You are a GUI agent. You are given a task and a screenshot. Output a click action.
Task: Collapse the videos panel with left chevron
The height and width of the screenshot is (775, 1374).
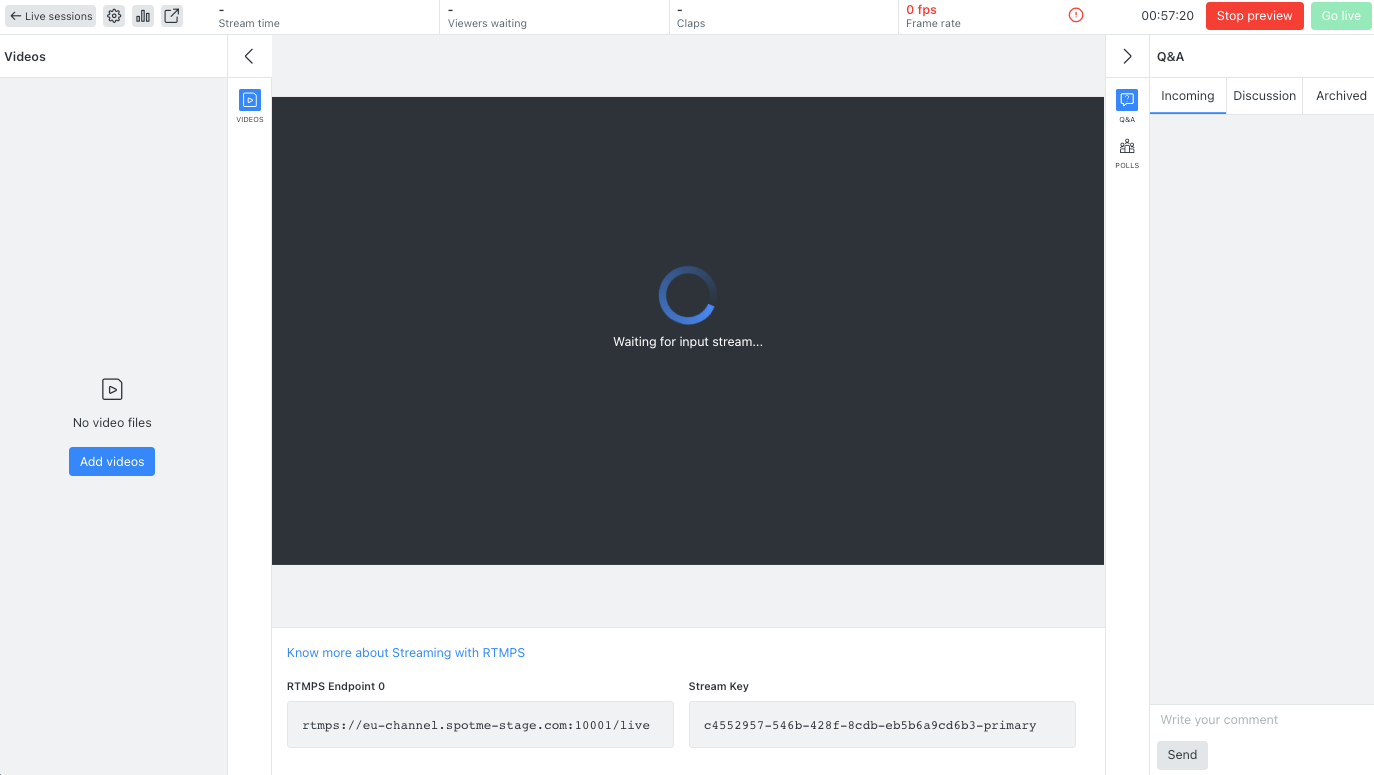click(x=249, y=56)
